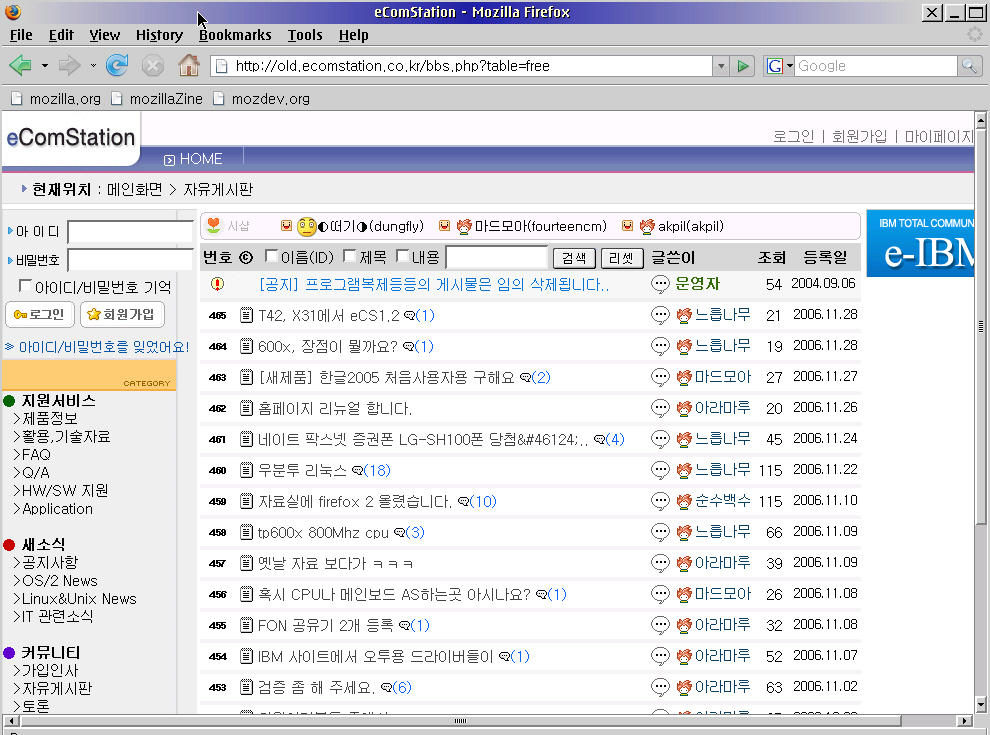Viewport: 990px width, 735px height.
Task: Click the avatar icon beside 마드모아 on post 463
Action: tap(684, 378)
